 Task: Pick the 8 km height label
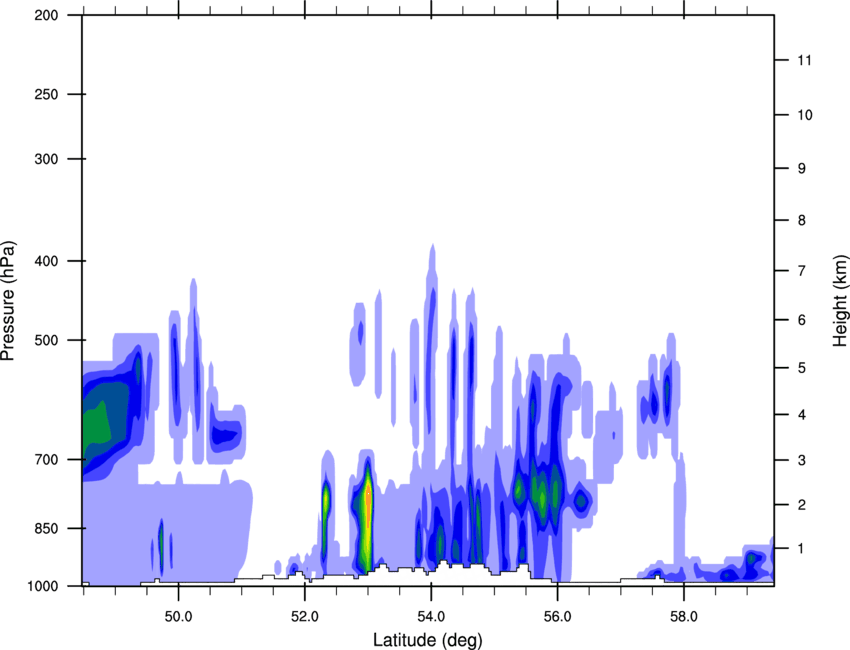coord(802,220)
